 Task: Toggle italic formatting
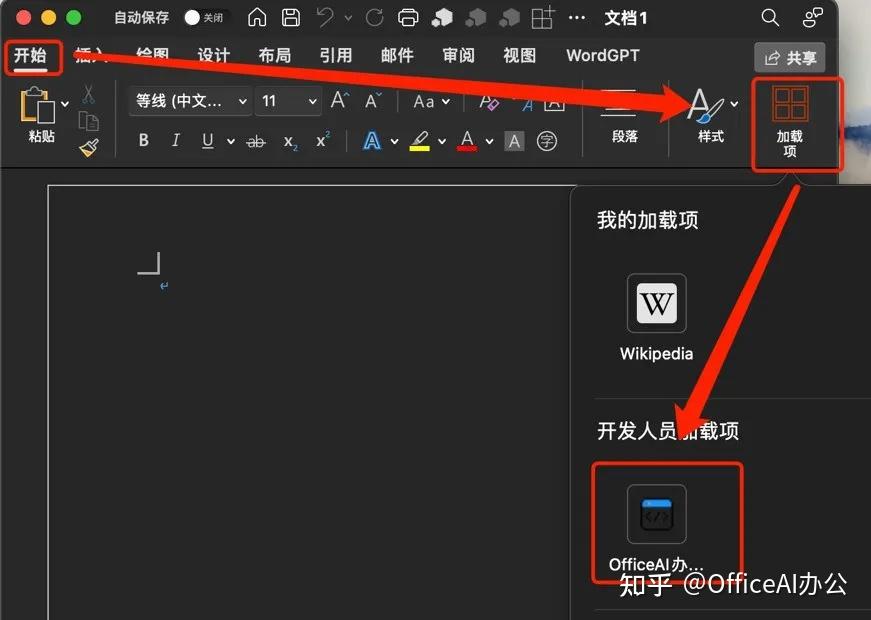click(x=175, y=141)
